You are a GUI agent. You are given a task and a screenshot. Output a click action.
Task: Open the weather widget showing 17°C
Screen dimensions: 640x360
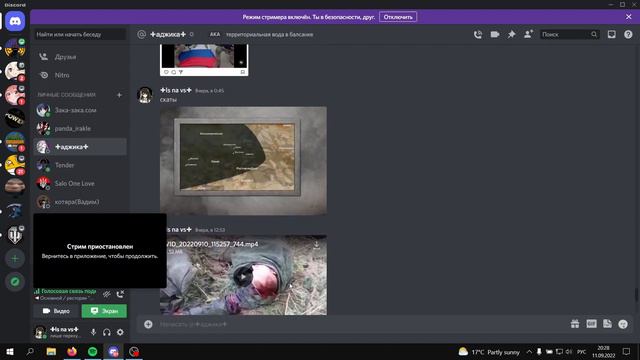(489, 352)
